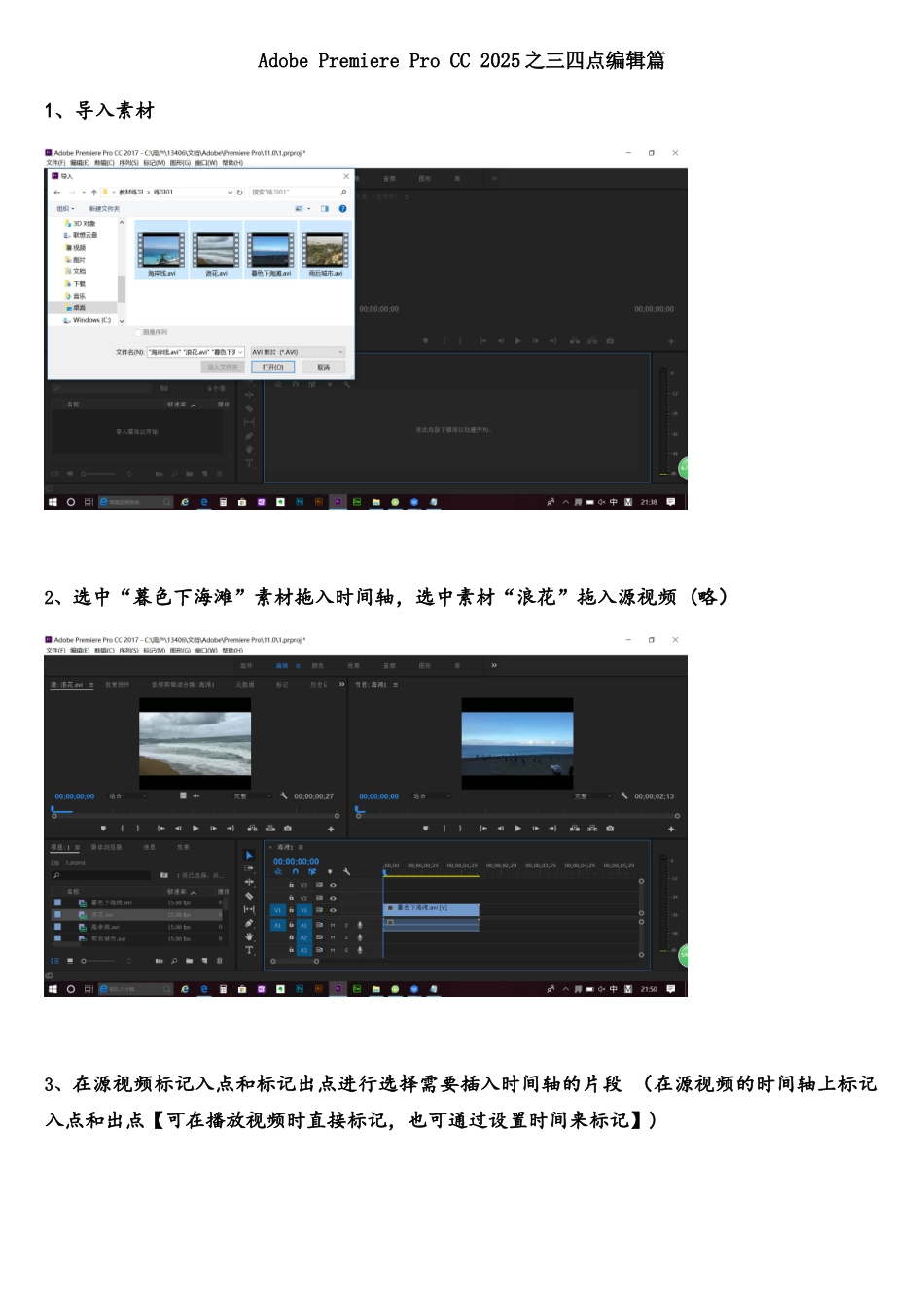This screenshot has height=1307, width=924.
Task: Open 组织 dropdown in import dialog
Action: (x=65, y=209)
